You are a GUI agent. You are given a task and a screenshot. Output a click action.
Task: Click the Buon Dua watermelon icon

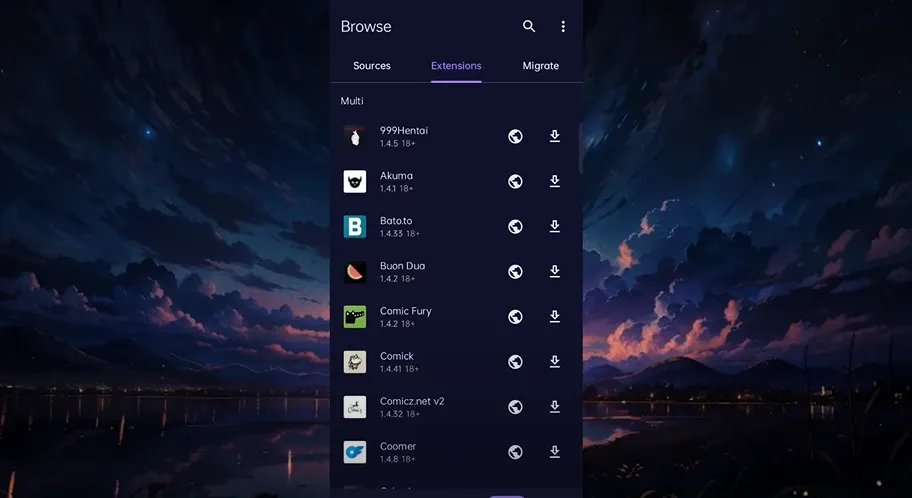pyautogui.click(x=355, y=272)
